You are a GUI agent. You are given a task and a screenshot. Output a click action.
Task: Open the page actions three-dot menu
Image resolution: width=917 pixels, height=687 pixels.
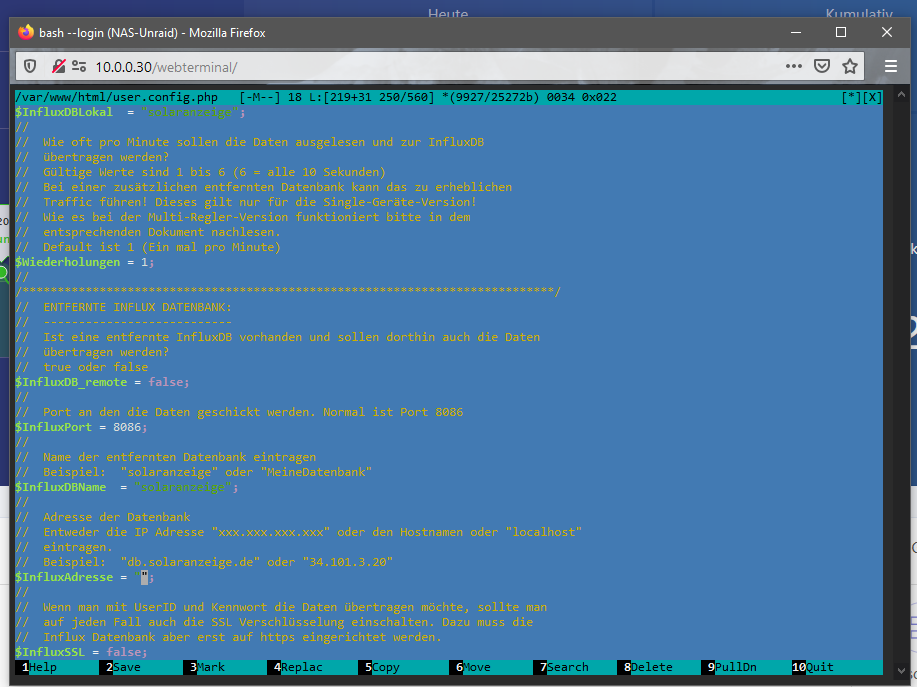793,67
